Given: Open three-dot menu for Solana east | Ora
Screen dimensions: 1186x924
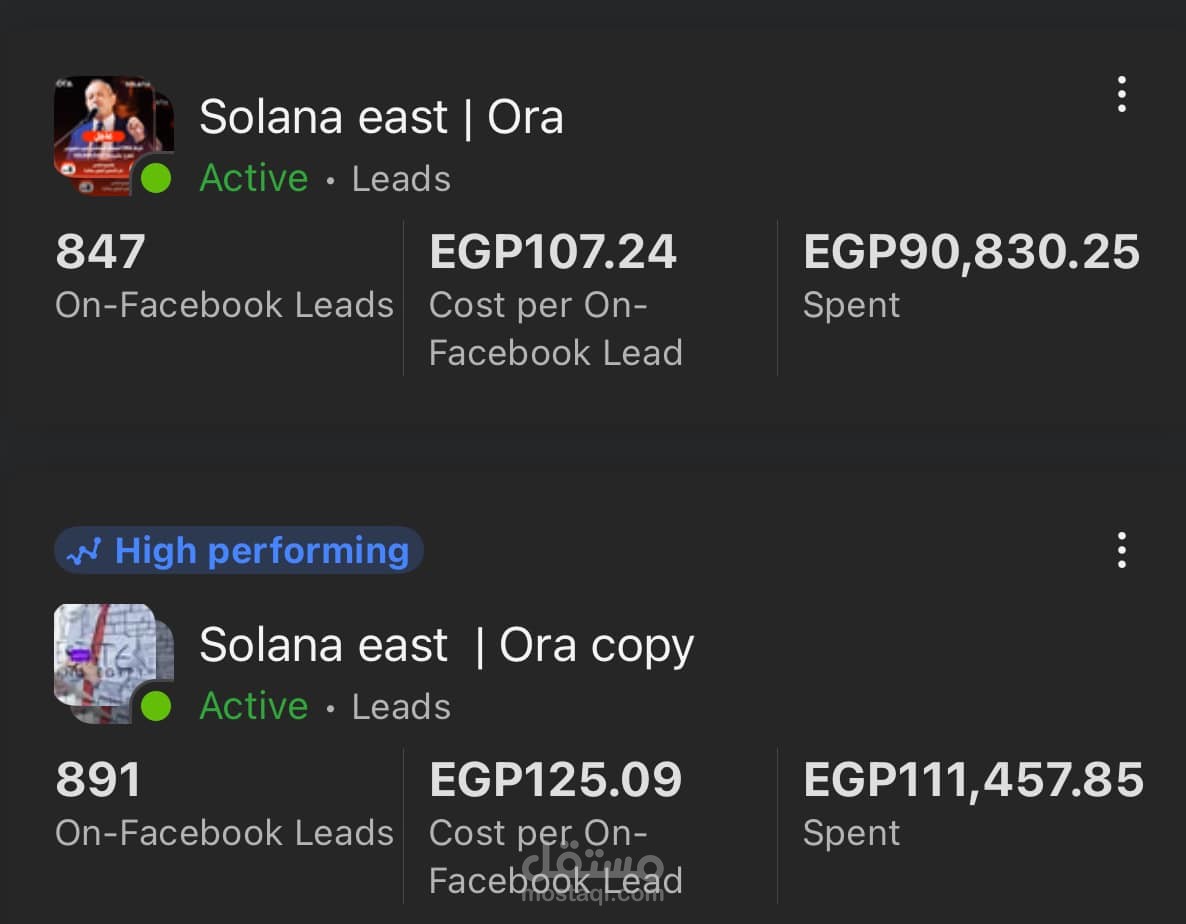Looking at the screenshot, I should [1122, 95].
